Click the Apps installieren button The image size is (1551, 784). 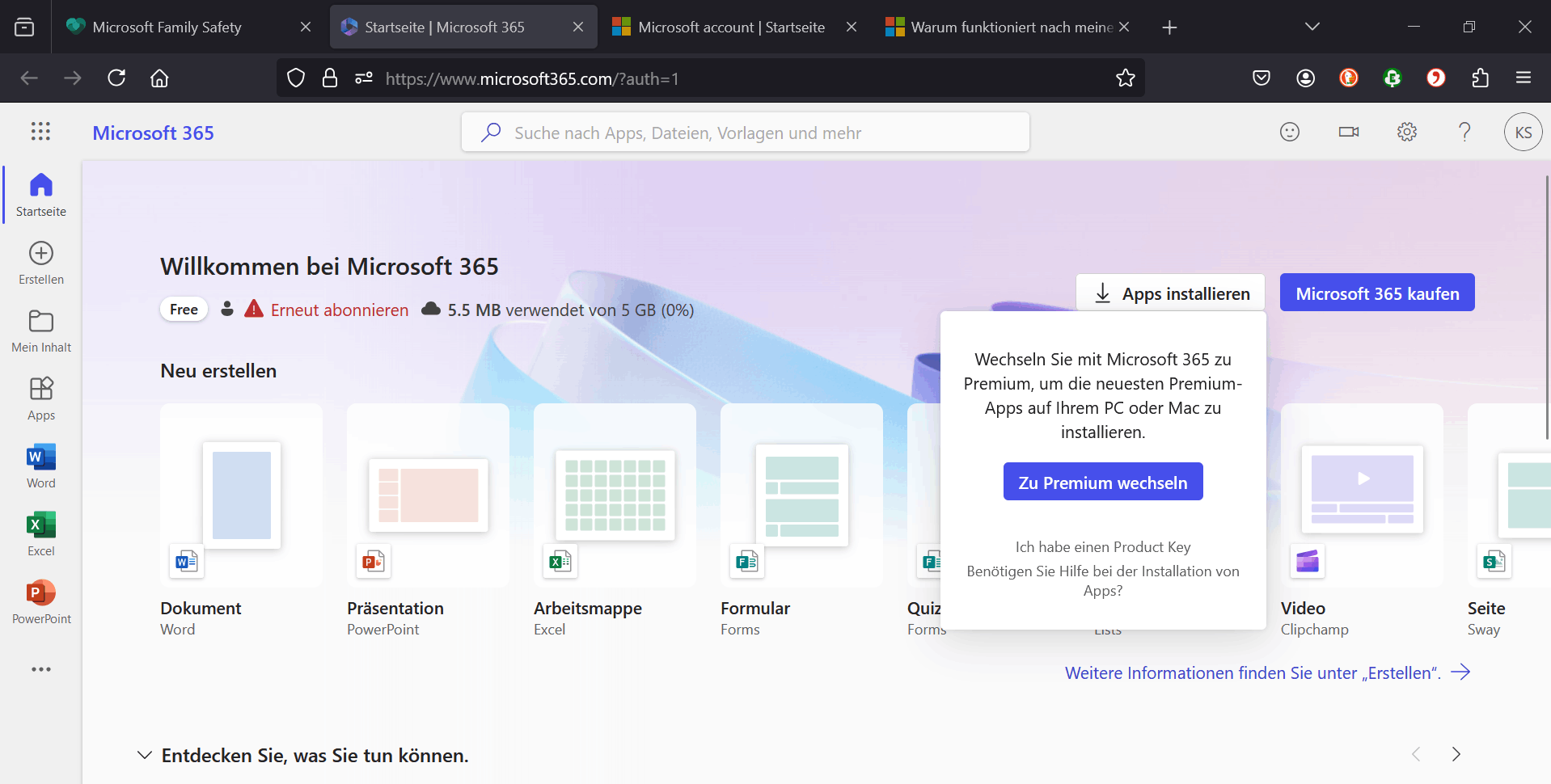click(x=1170, y=293)
